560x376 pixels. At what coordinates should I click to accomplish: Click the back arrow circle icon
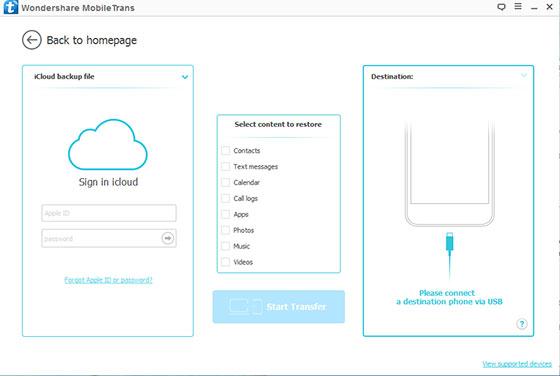(x=32, y=40)
